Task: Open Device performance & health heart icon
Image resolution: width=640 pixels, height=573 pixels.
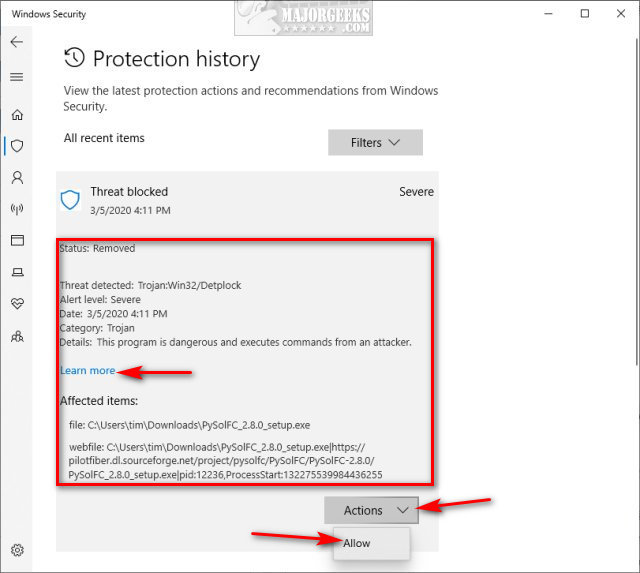Action: coord(17,303)
